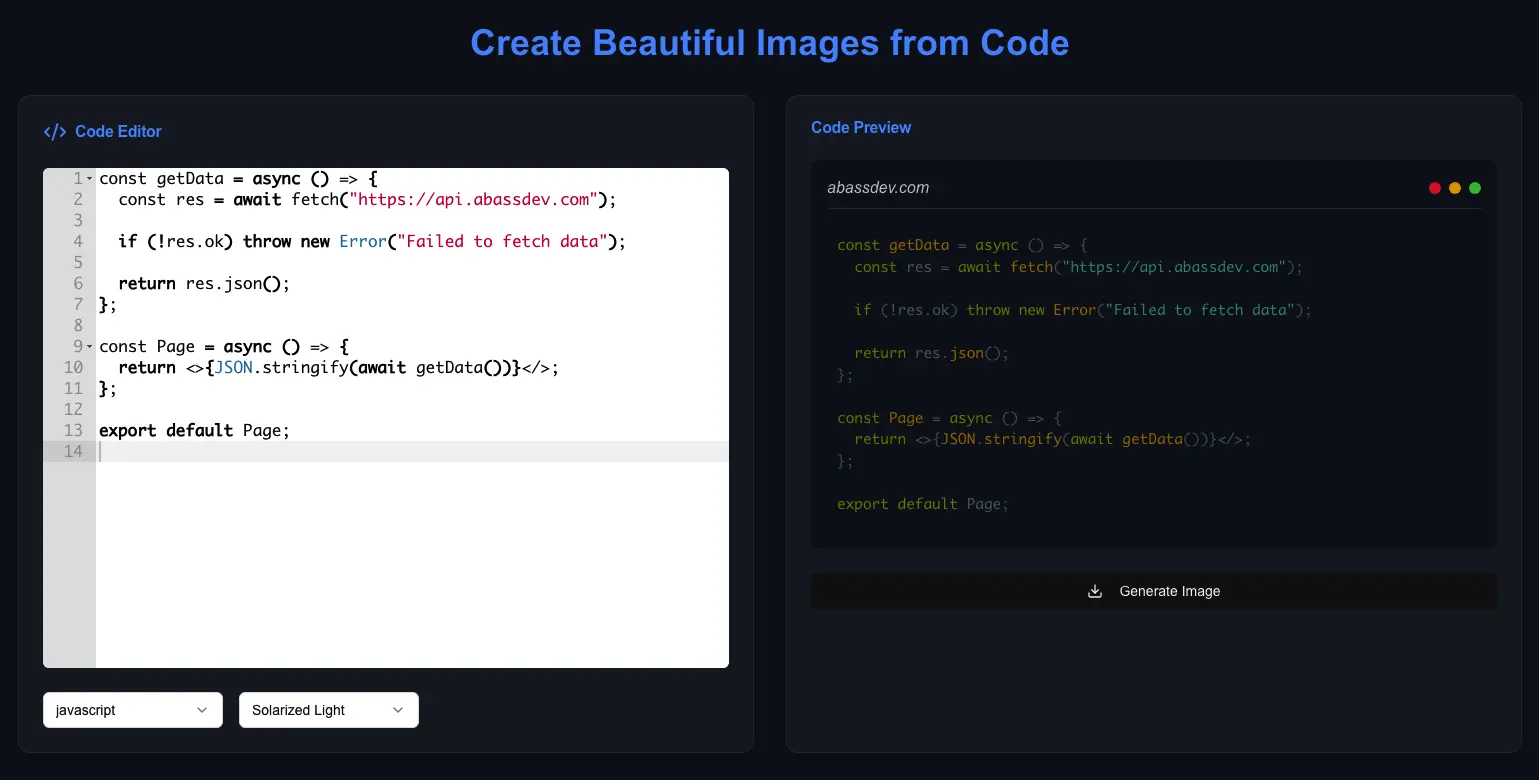This screenshot has width=1539, height=780.
Task: Click "export default Page;" in the preview
Action: tap(923, 504)
